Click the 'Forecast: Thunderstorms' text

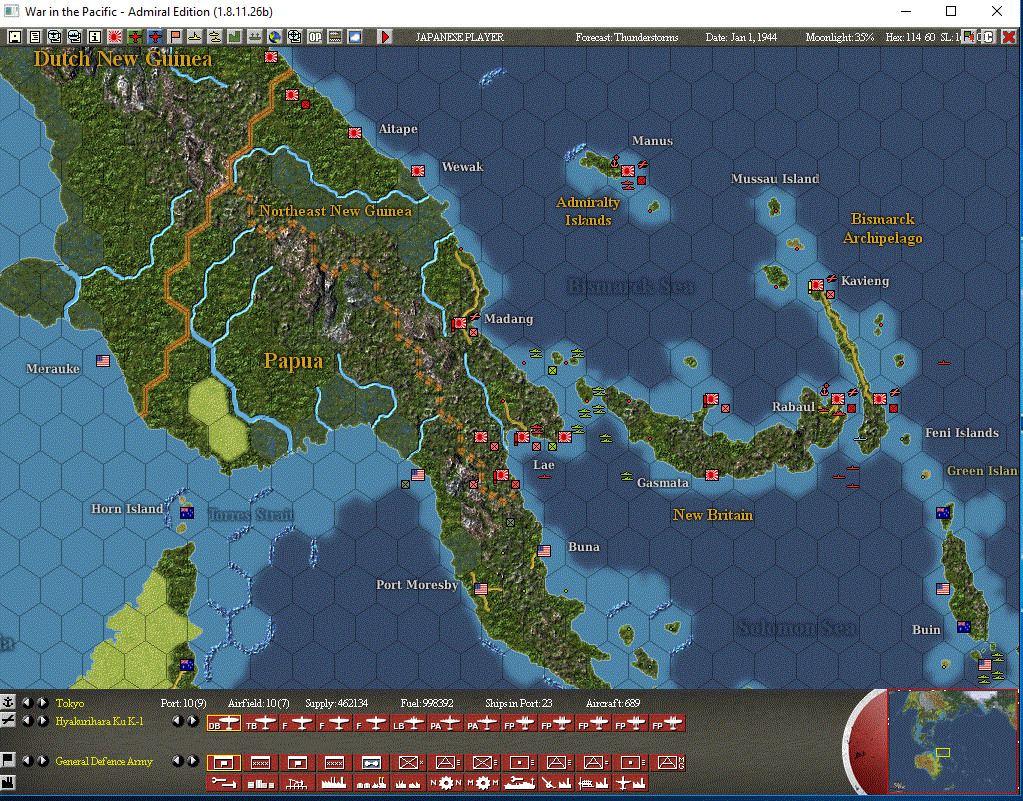tap(627, 37)
